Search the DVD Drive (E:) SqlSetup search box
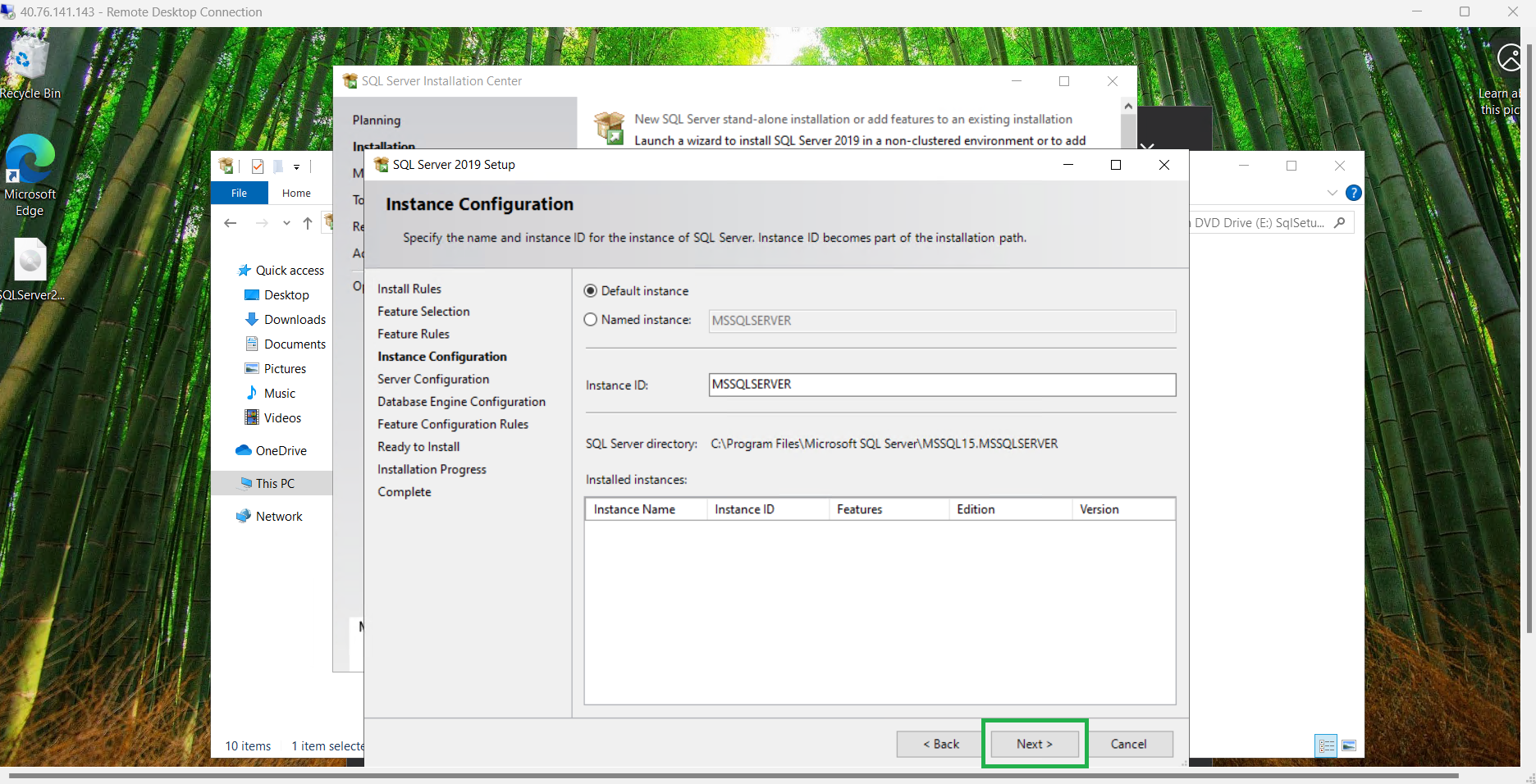The width and height of the screenshot is (1536, 784). click(1272, 222)
